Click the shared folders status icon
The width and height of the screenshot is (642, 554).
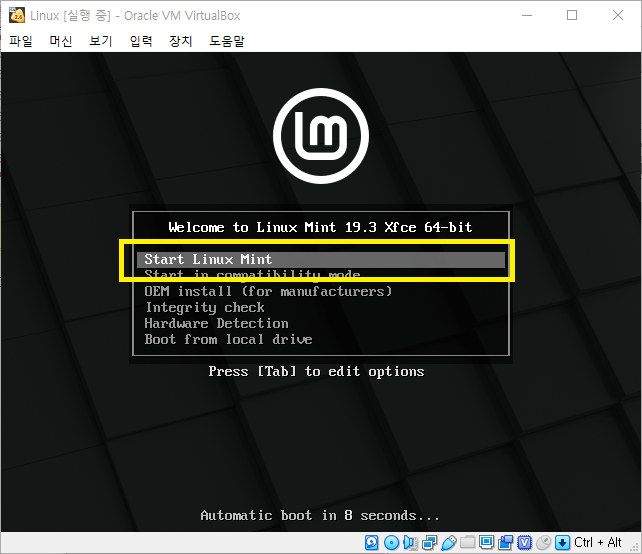467,543
